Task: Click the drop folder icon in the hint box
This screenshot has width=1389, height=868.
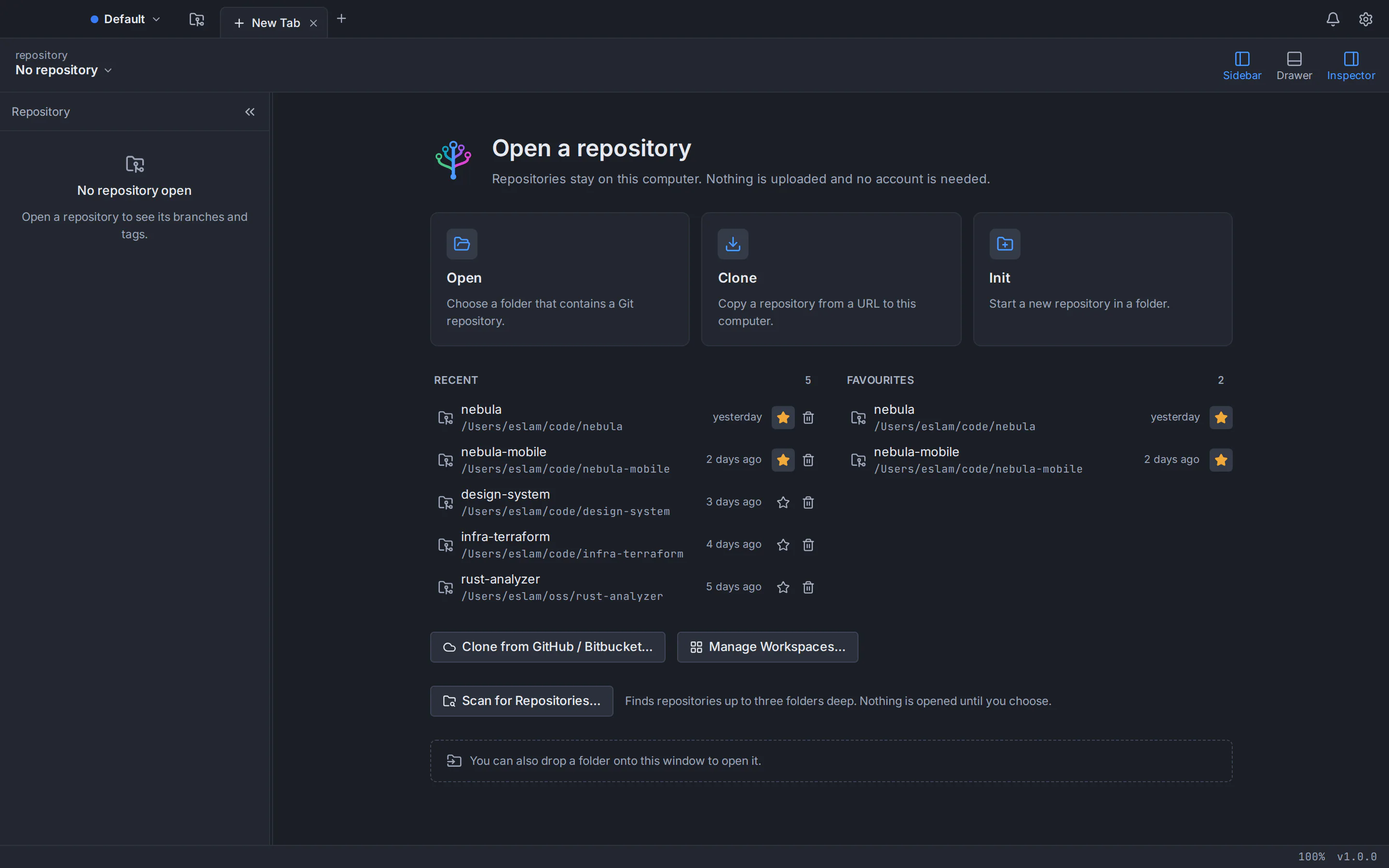Action: click(x=454, y=760)
